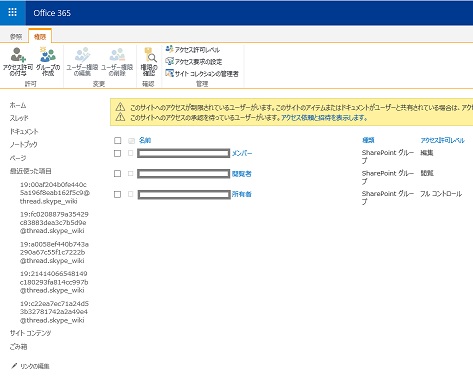473x380 pixels.
Task: Go to ホーム in left navigation
Action: point(18,105)
